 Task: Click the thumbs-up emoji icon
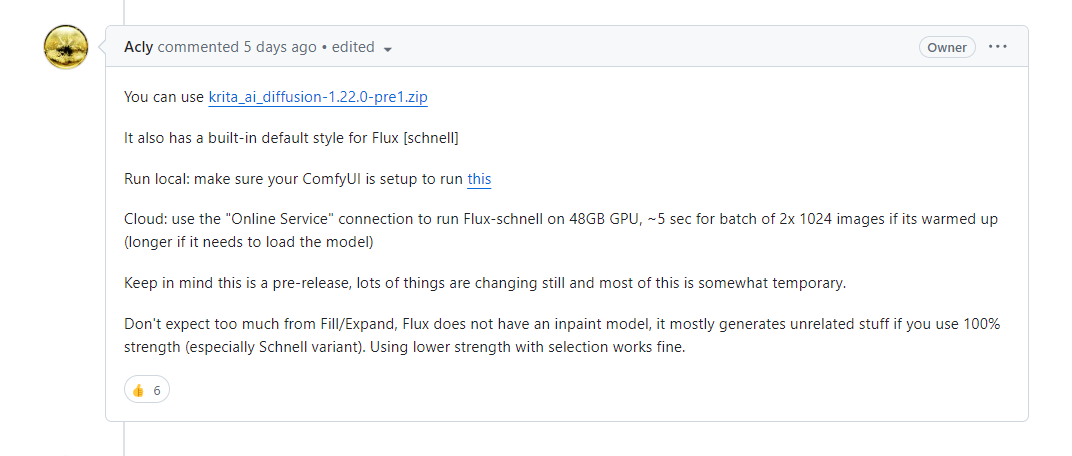pos(139,390)
